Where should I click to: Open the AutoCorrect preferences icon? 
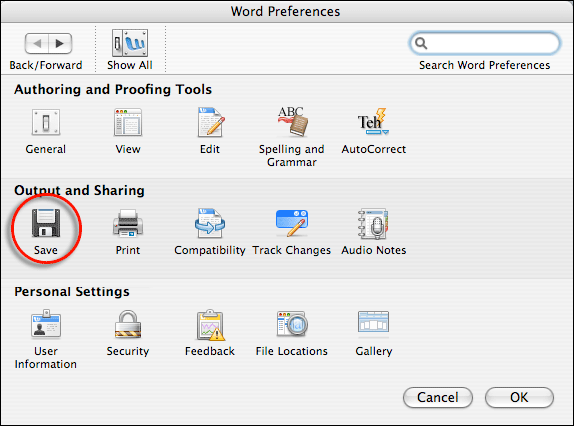pos(373,121)
